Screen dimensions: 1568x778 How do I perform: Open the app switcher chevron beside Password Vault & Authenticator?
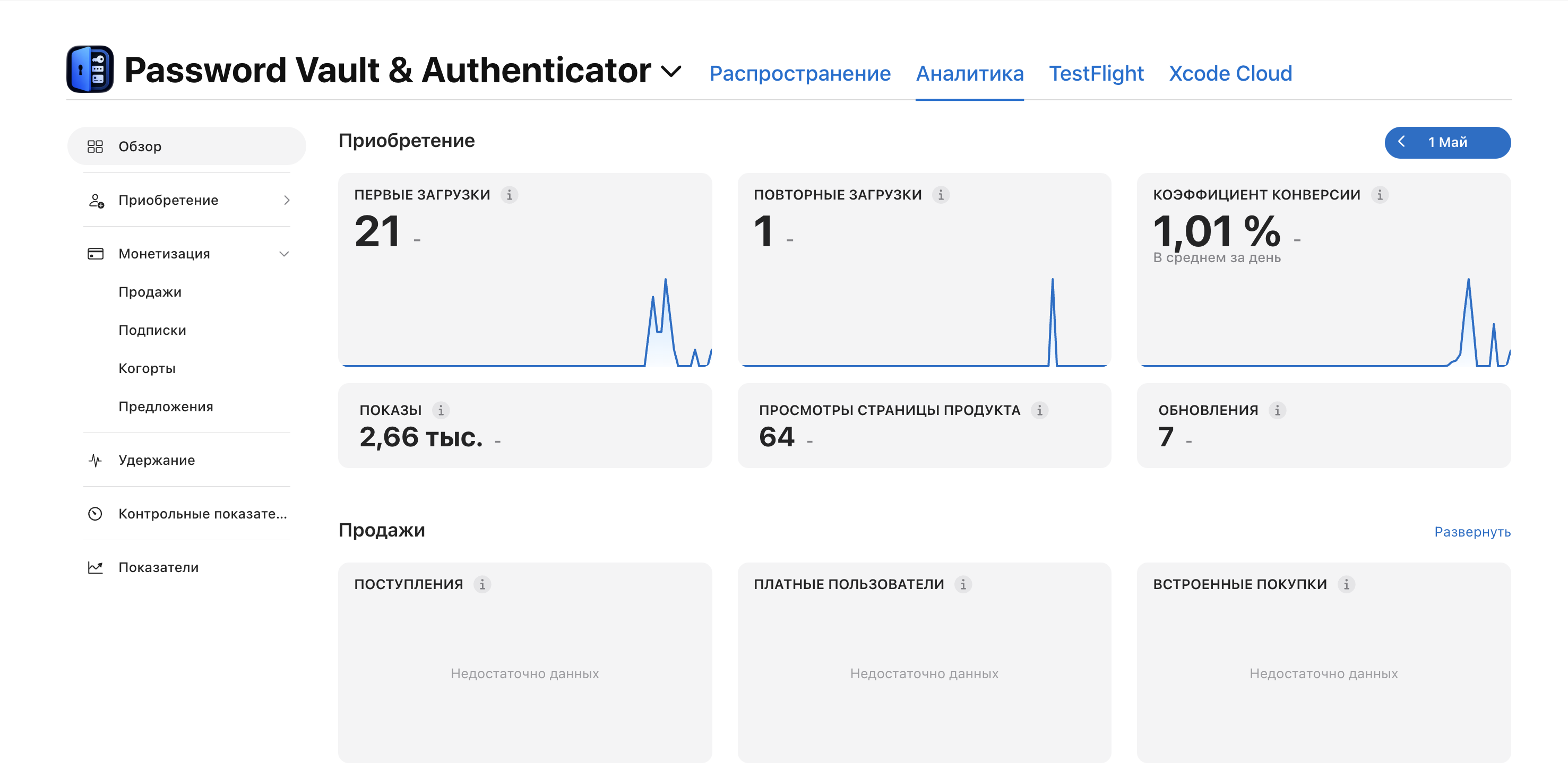671,72
